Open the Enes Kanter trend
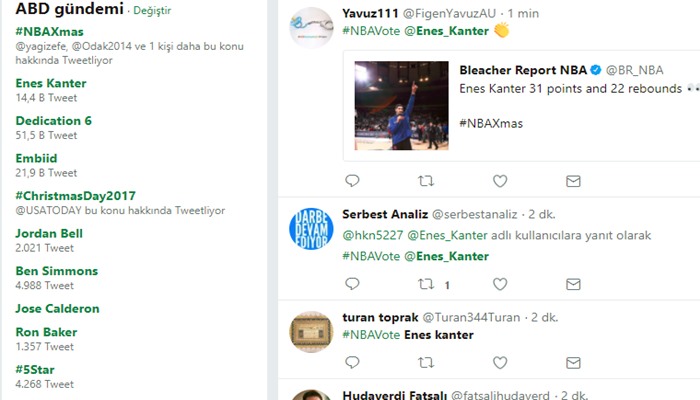This screenshot has width=700, height=400. (x=51, y=83)
